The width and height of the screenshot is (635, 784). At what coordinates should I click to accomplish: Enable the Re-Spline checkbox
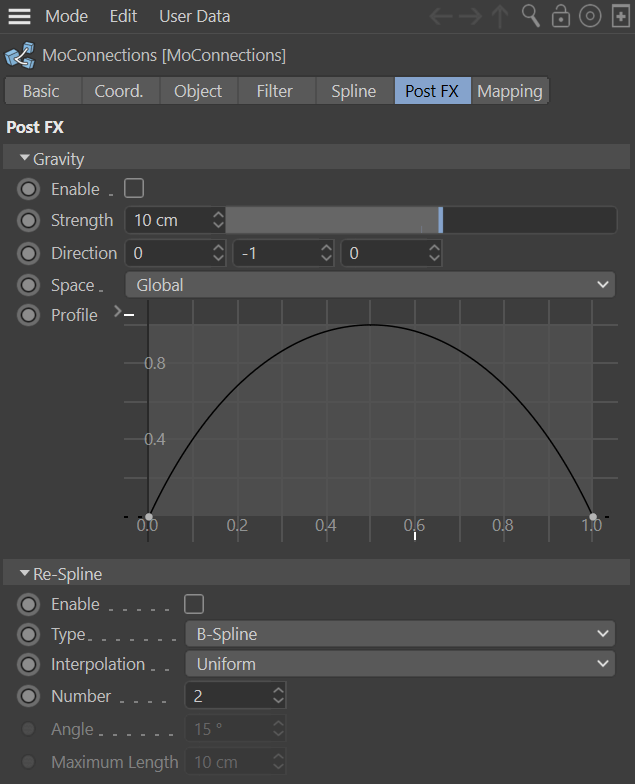coord(194,604)
